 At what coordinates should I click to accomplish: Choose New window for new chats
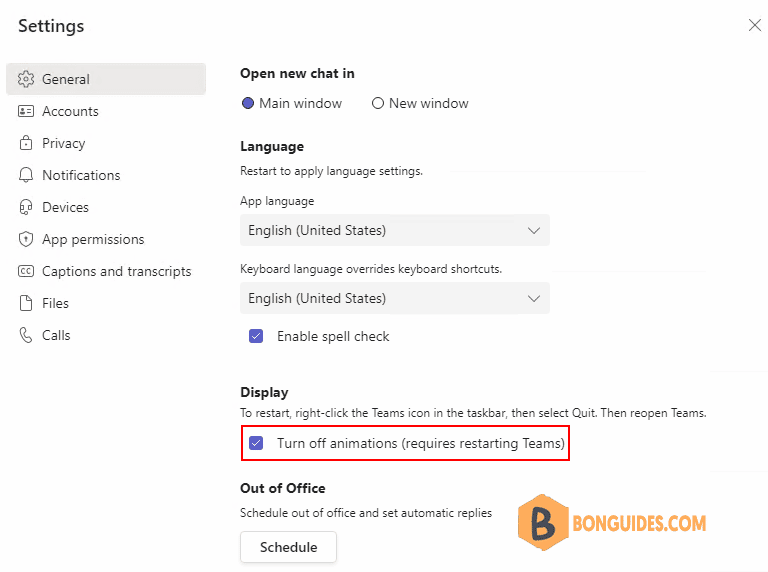click(x=378, y=103)
